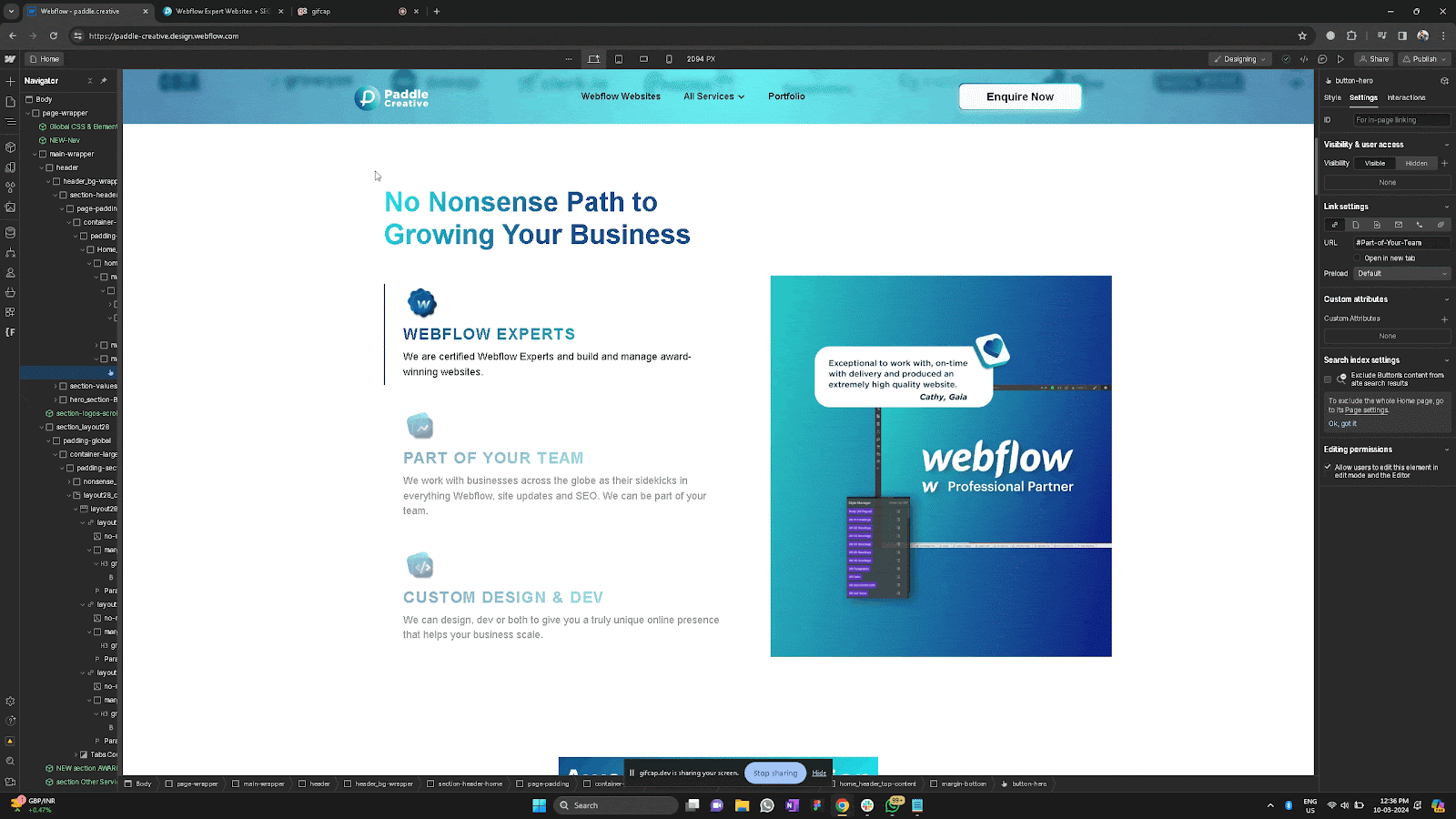Open the Designing mode dropdown
This screenshot has width=1456, height=819.
click(x=1239, y=59)
